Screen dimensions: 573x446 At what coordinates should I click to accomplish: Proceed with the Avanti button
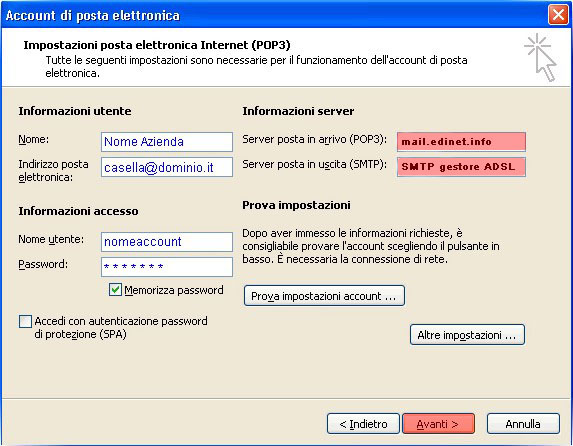[439, 424]
